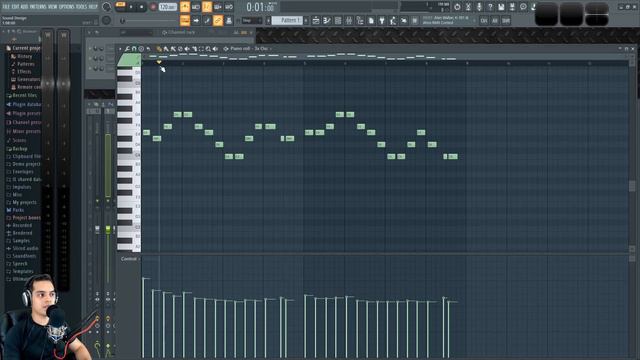Toggle the piano roll magnet snap icon
The image size is (640, 360).
(x=134, y=49)
